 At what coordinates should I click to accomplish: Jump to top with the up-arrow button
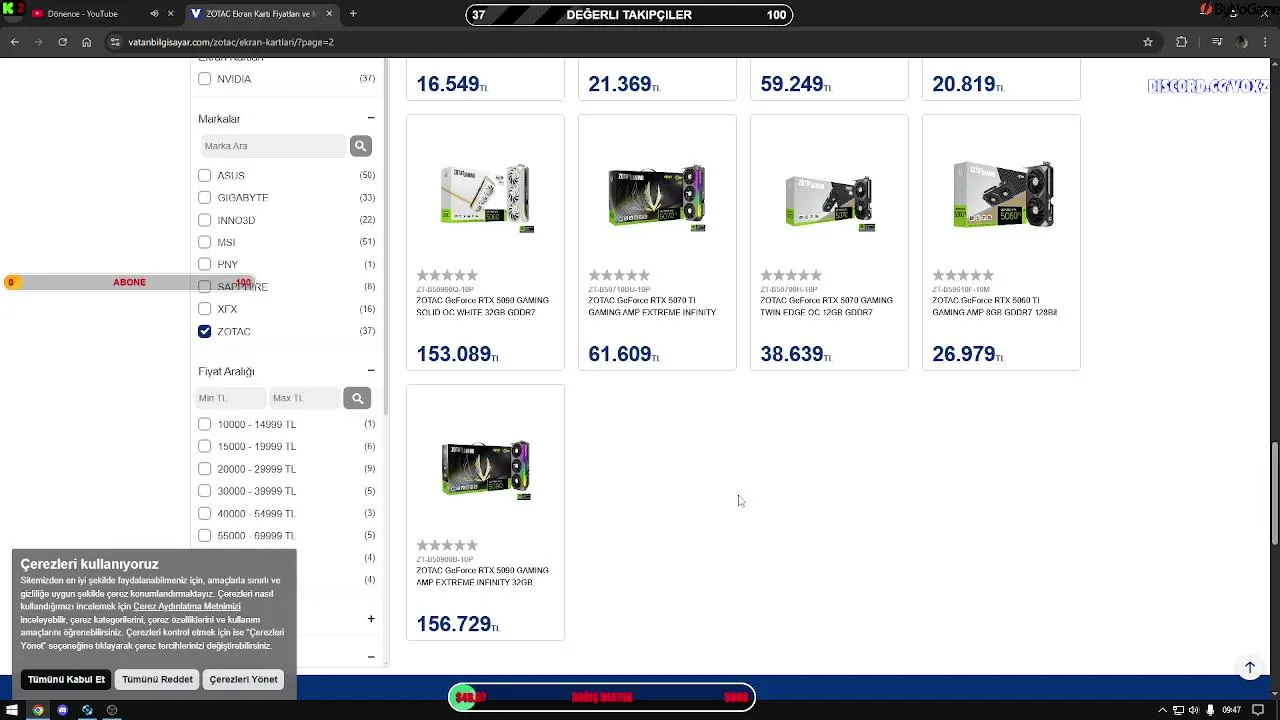(x=1249, y=667)
